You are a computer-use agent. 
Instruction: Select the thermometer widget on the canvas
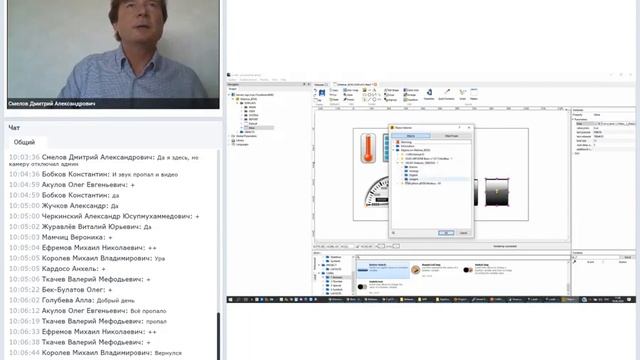368,149
